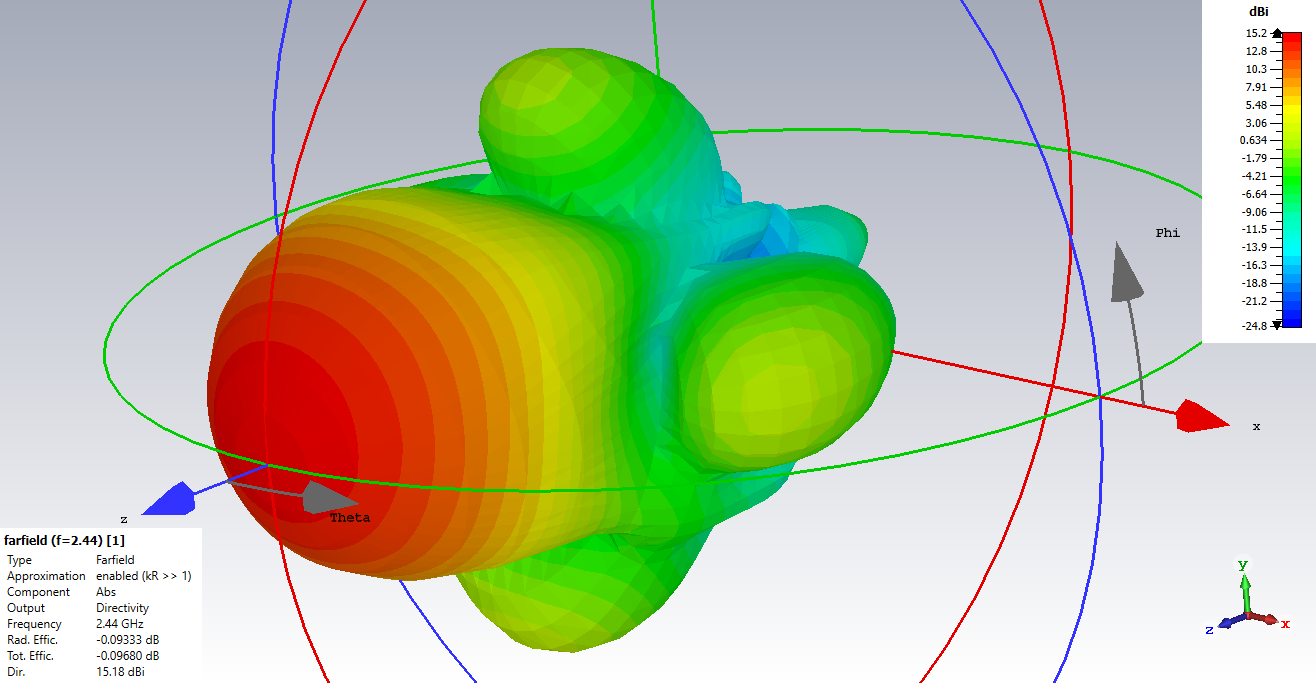Click the dark blue bottom of the color scale

(1292, 318)
